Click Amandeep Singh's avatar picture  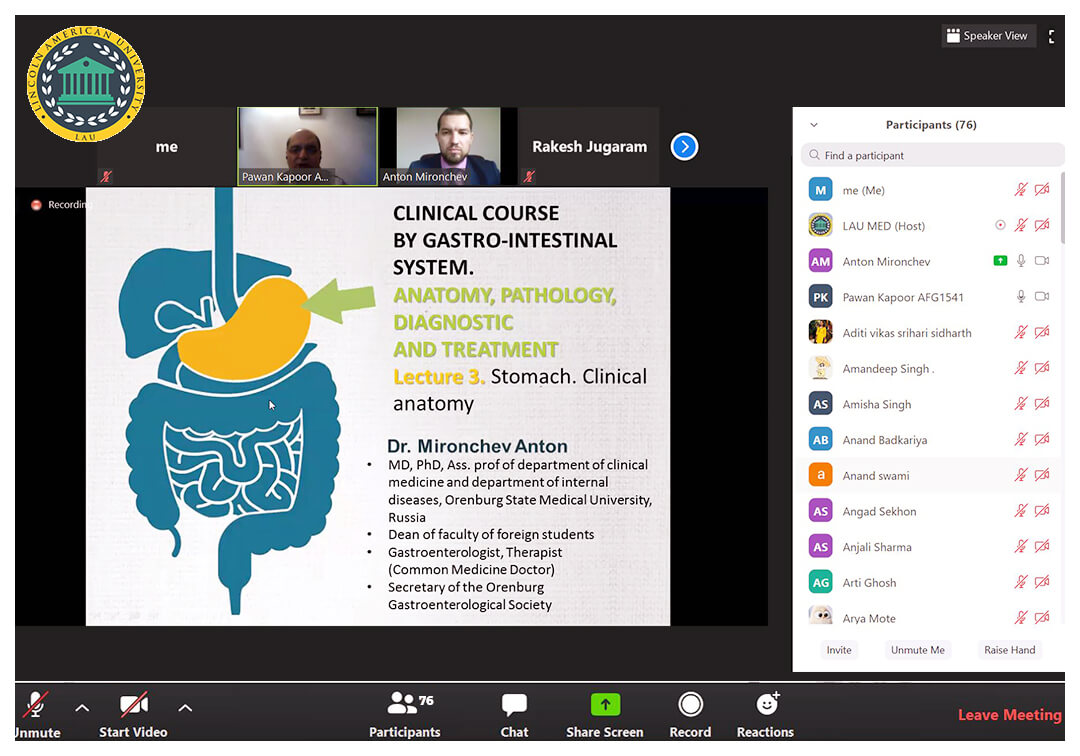[x=820, y=368]
